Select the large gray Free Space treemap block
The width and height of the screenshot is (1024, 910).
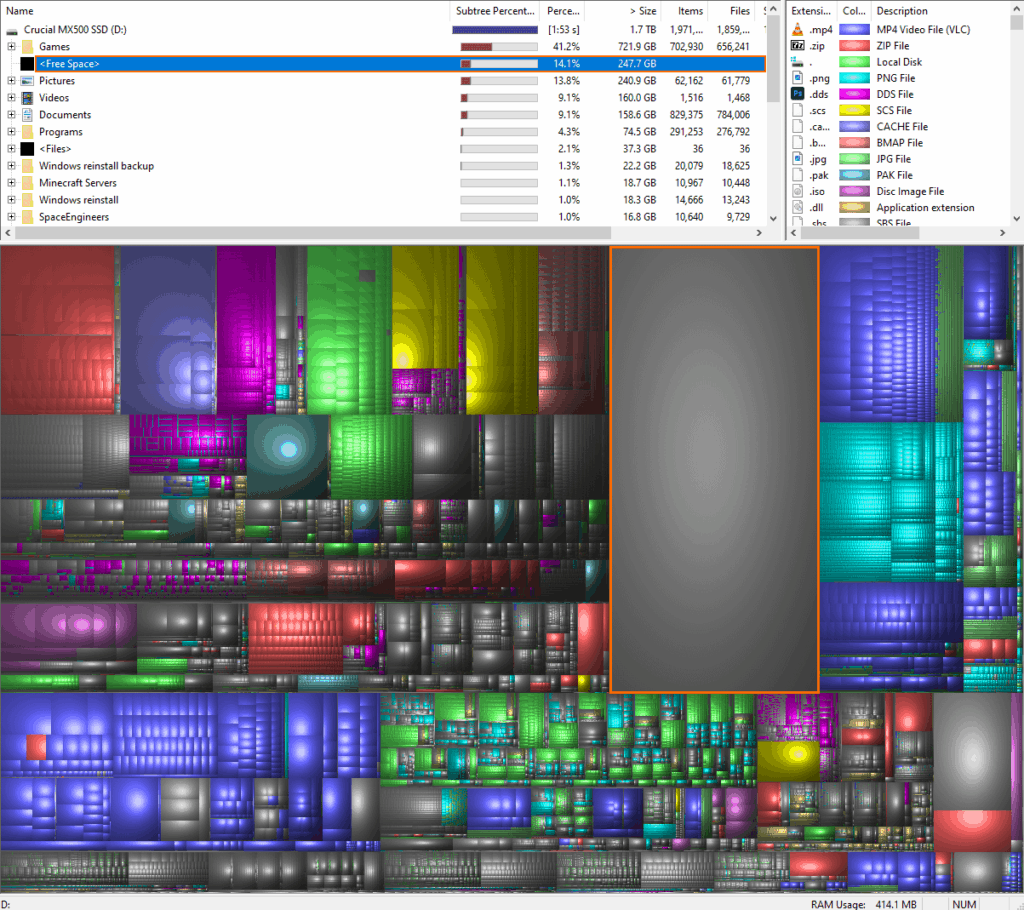714,469
